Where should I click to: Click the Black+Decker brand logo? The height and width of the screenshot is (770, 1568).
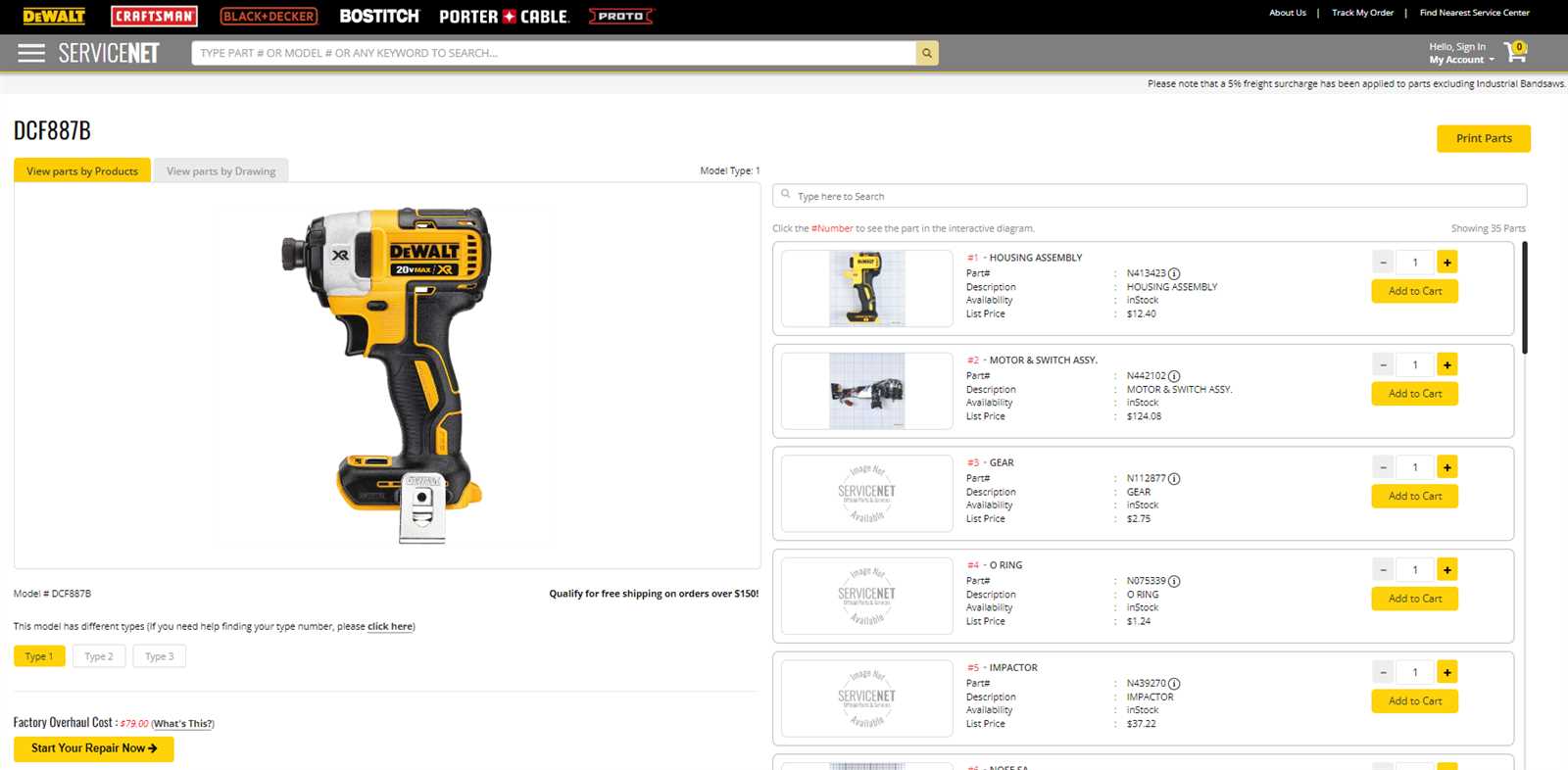coord(269,16)
